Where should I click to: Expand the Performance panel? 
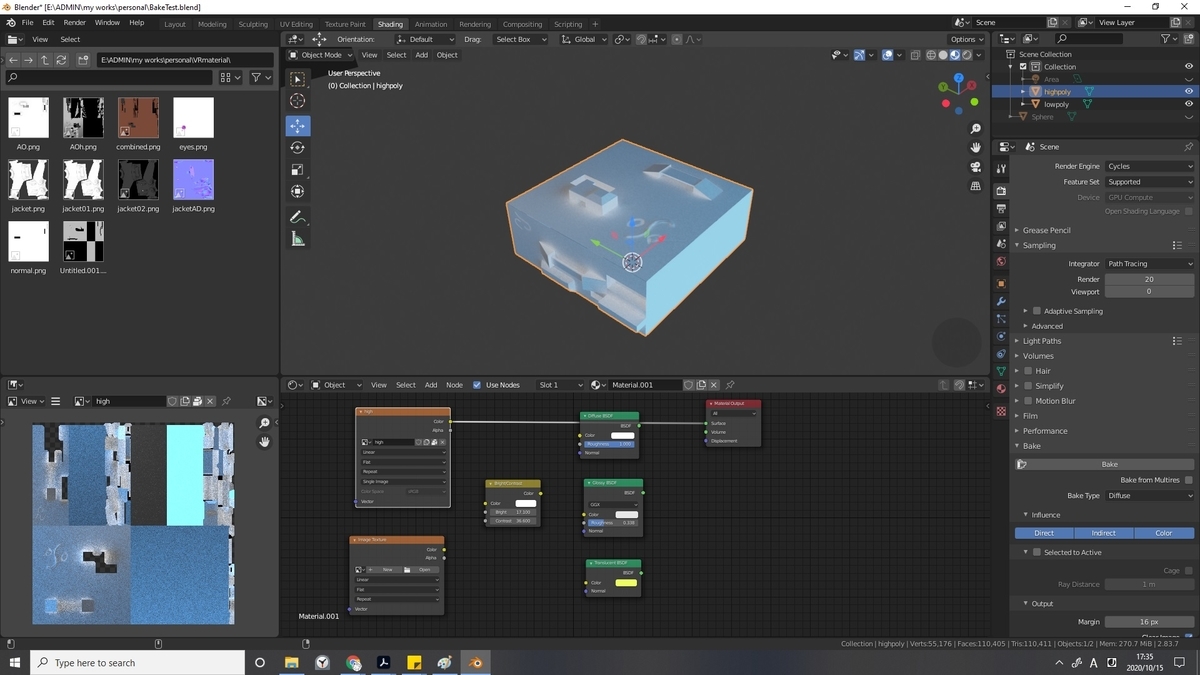pos(1044,431)
